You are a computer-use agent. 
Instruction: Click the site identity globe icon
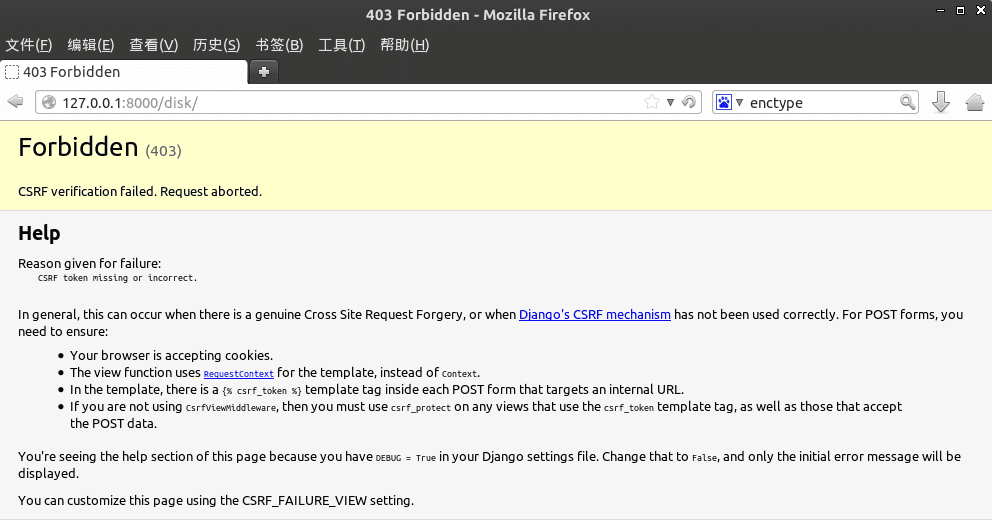click(48, 102)
